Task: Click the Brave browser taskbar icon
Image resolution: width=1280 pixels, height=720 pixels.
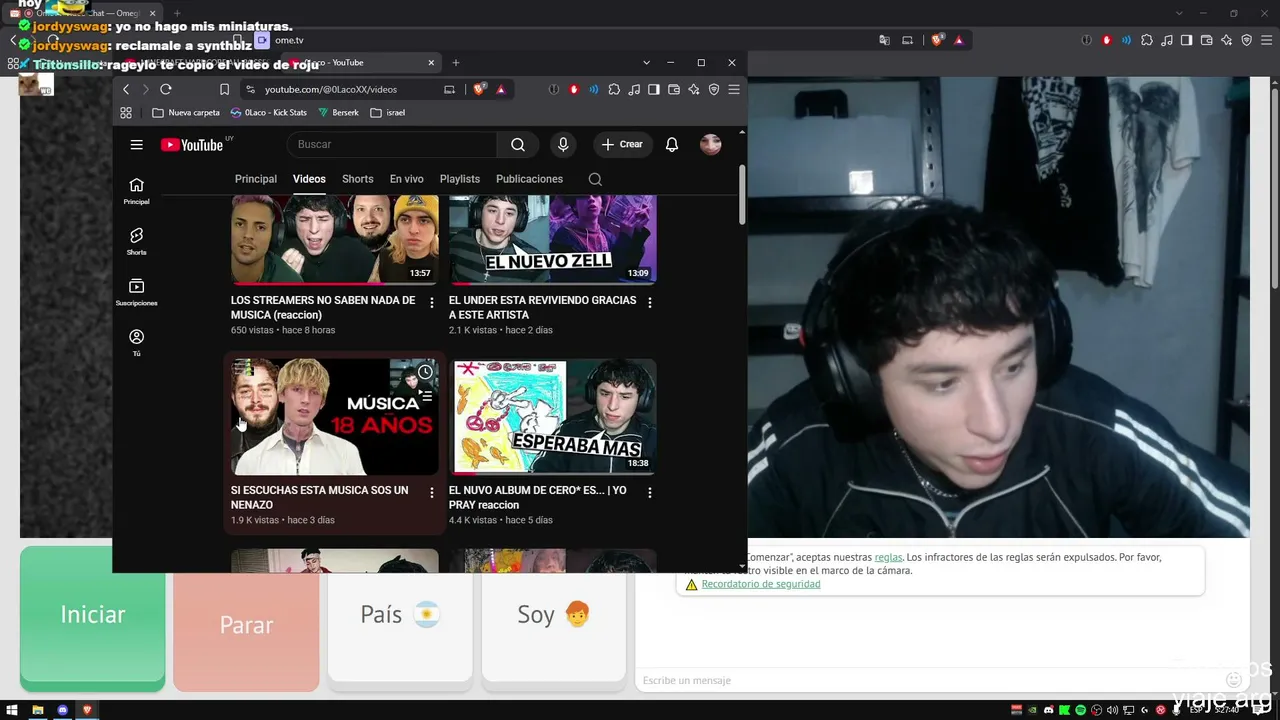Action: coord(87,710)
